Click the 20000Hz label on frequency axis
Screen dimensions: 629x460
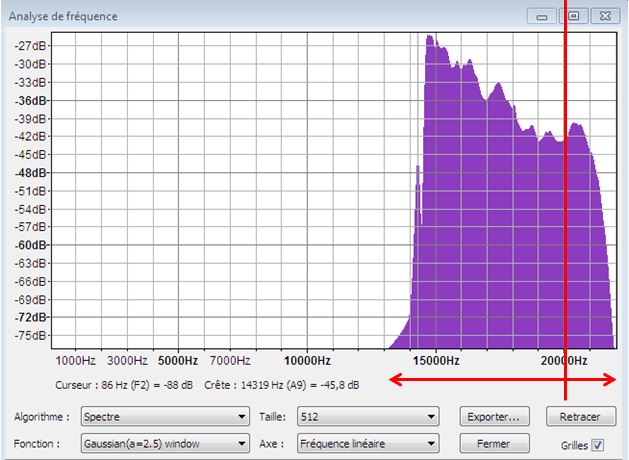(x=562, y=360)
